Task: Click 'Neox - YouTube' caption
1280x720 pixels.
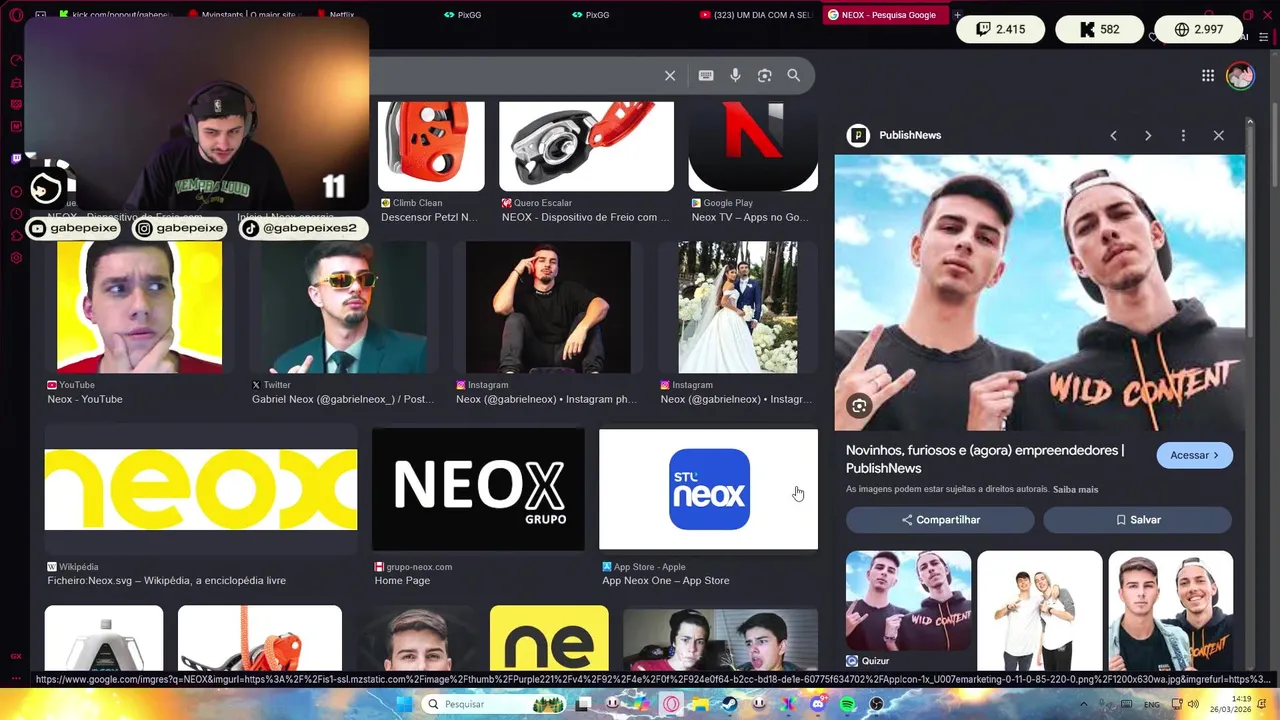Action: click(x=85, y=399)
